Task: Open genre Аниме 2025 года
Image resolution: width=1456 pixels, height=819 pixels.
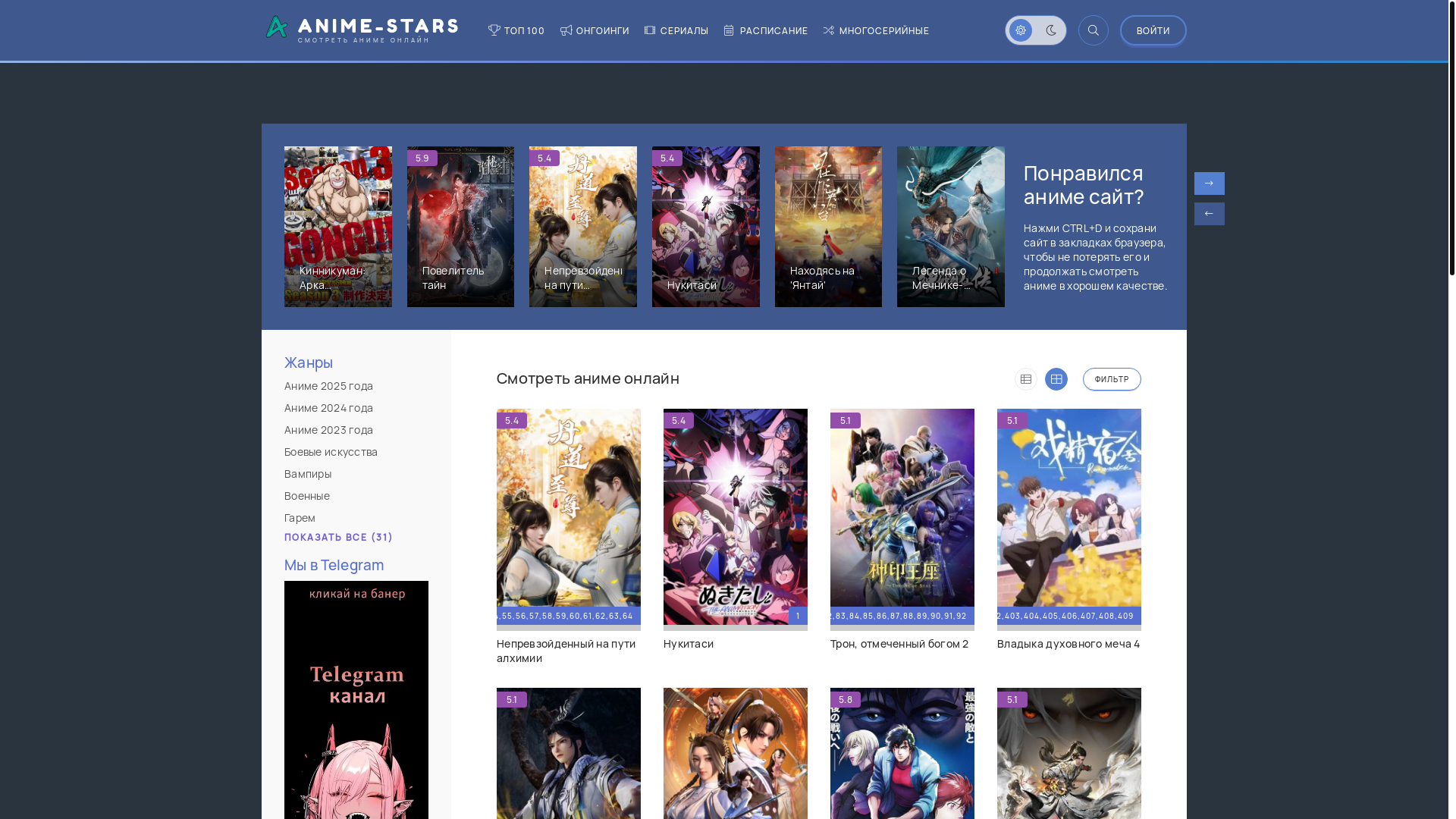Action: pos(328,386)
